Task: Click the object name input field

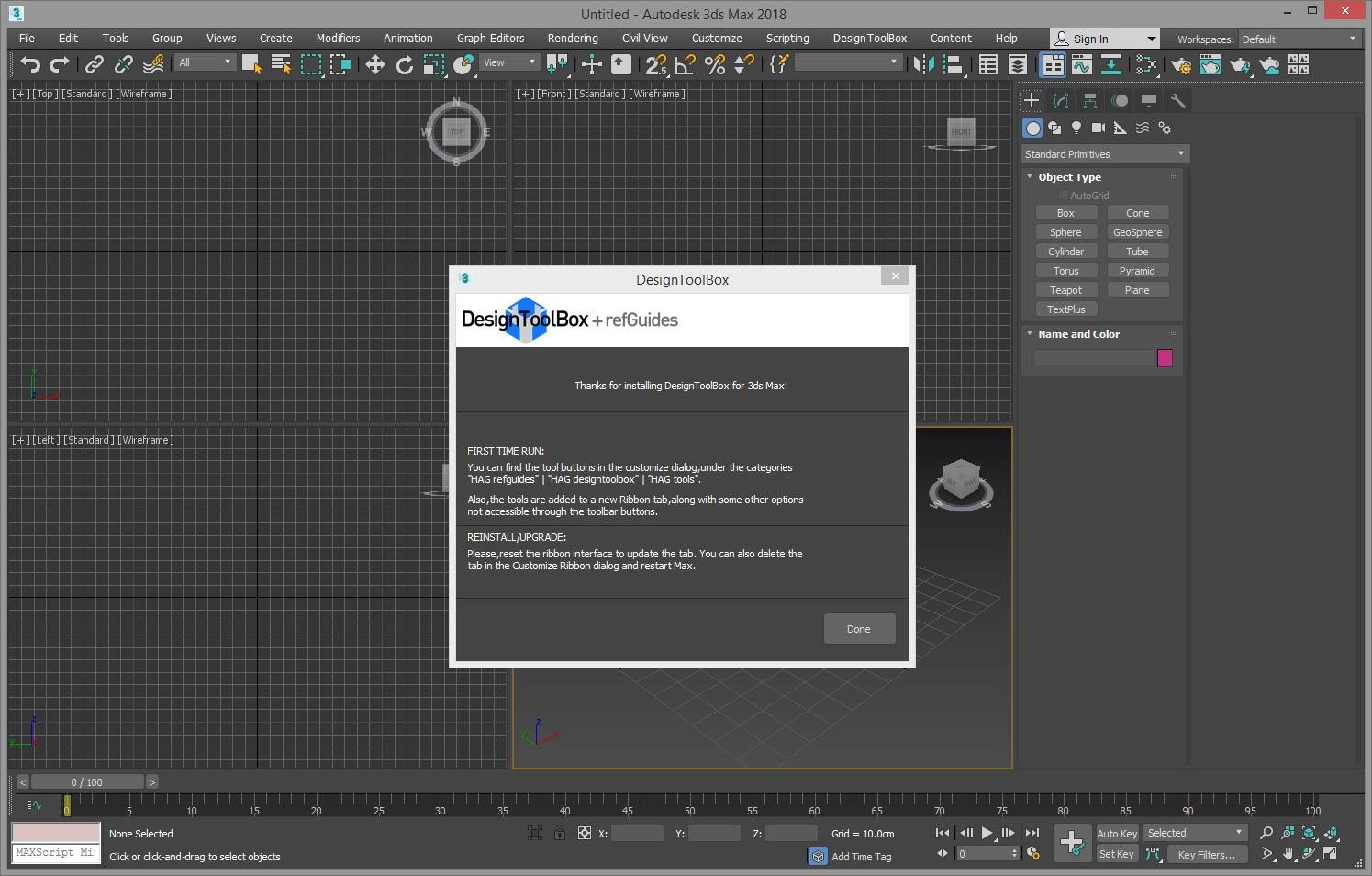Action: pos(1093,358)
